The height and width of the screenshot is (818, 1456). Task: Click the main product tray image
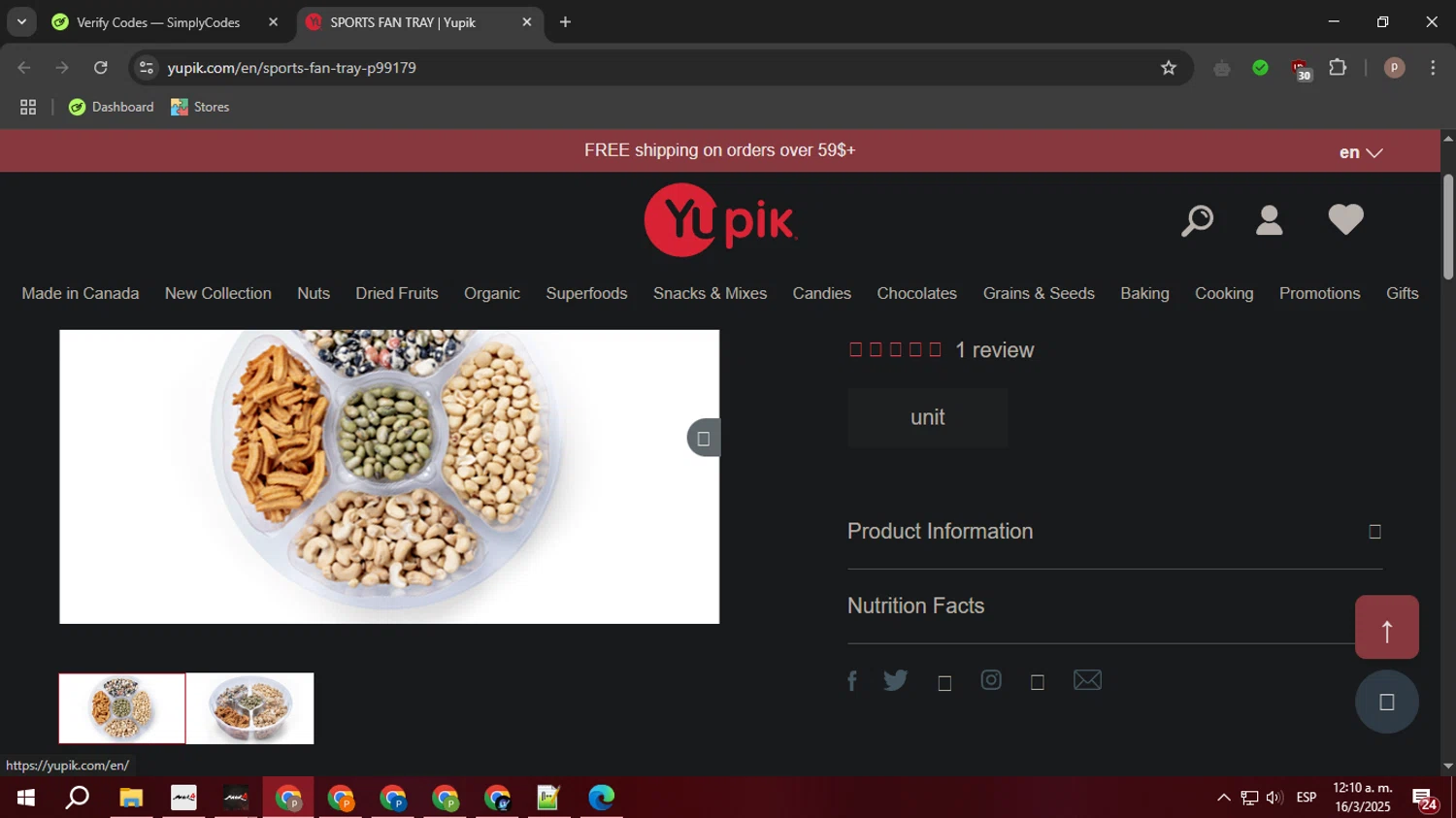tap(389, 476)
